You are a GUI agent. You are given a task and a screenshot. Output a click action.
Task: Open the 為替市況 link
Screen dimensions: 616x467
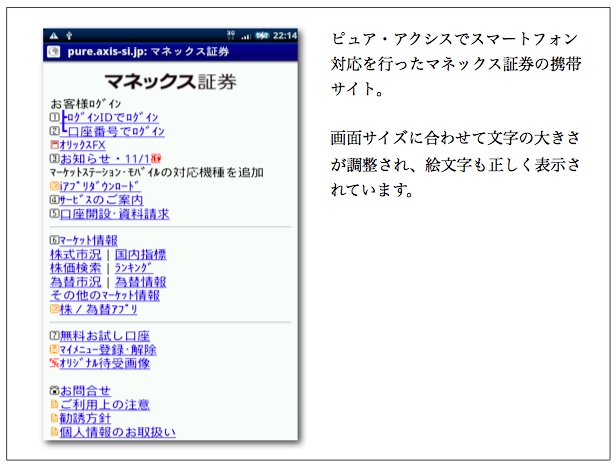point(76,282)
